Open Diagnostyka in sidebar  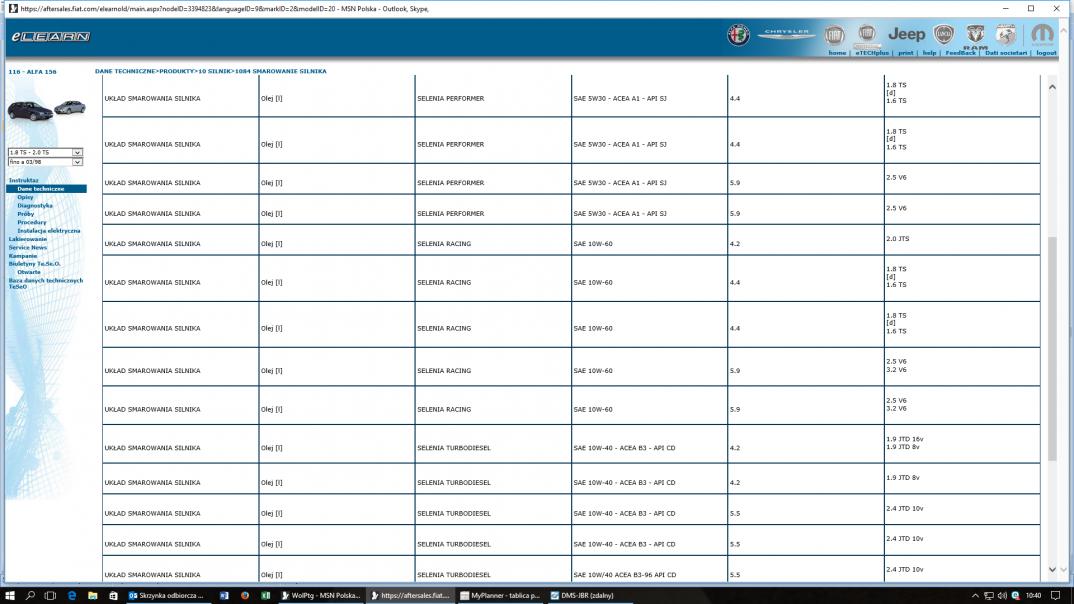35,205
